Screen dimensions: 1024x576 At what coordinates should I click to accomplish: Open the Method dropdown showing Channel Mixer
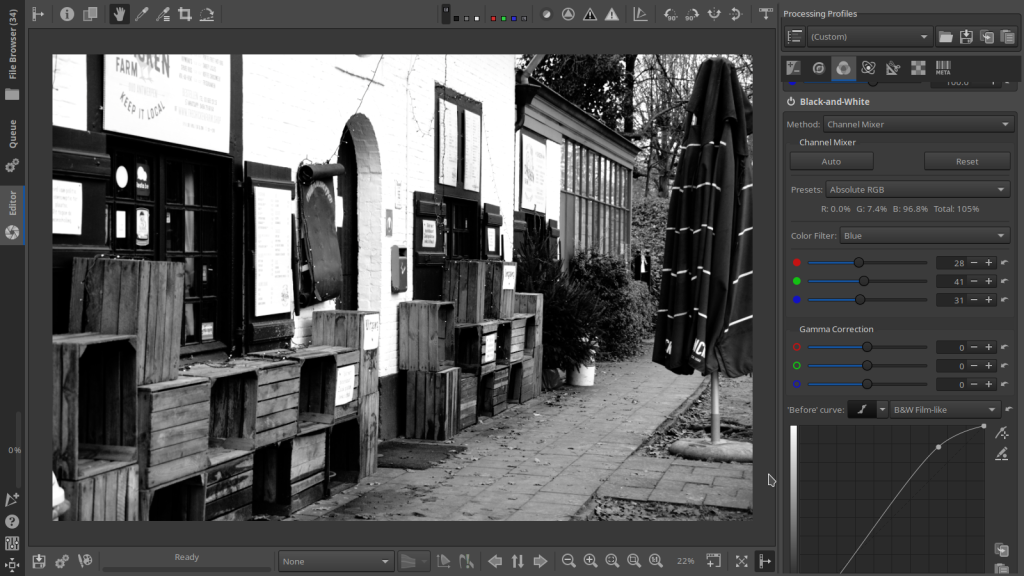[x=918, y=124]
